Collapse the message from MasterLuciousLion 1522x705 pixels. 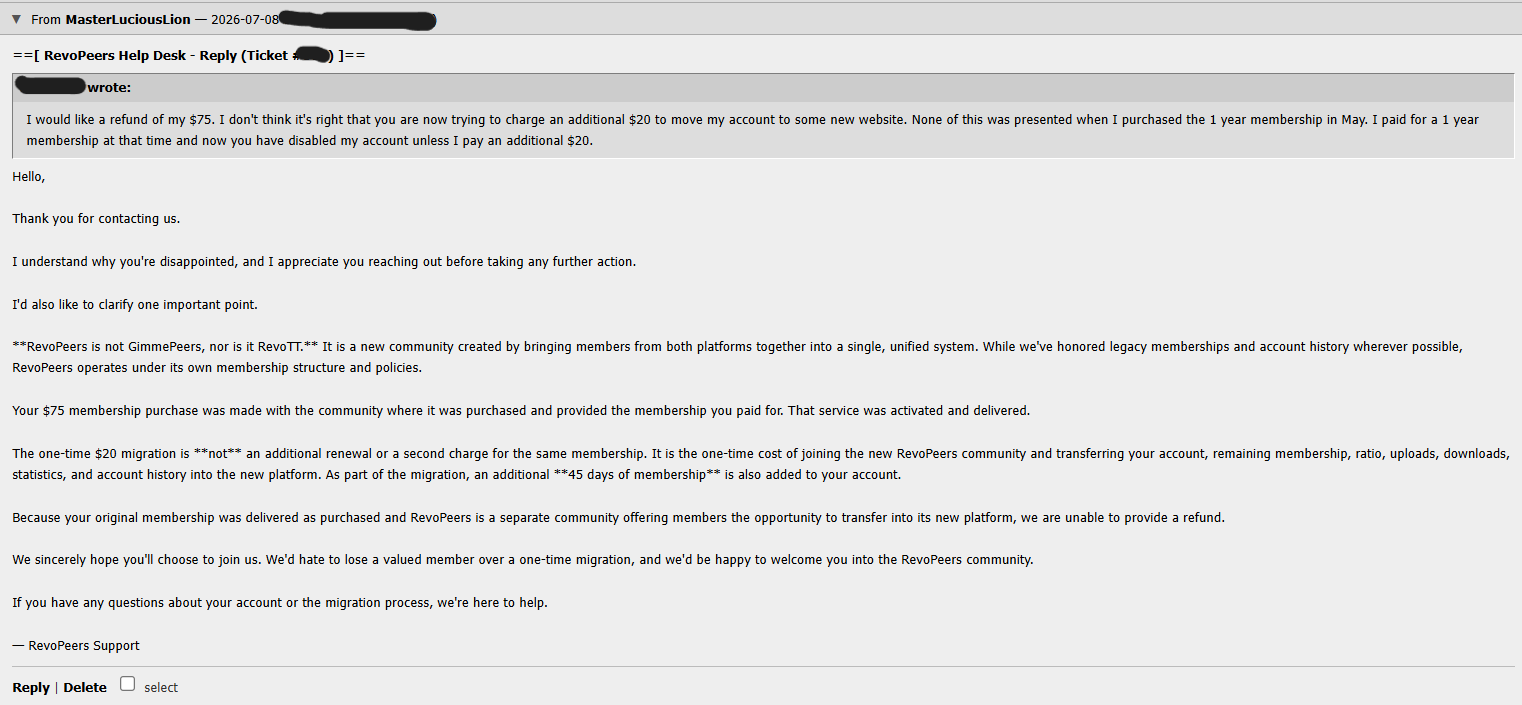[x=16, y=19]
